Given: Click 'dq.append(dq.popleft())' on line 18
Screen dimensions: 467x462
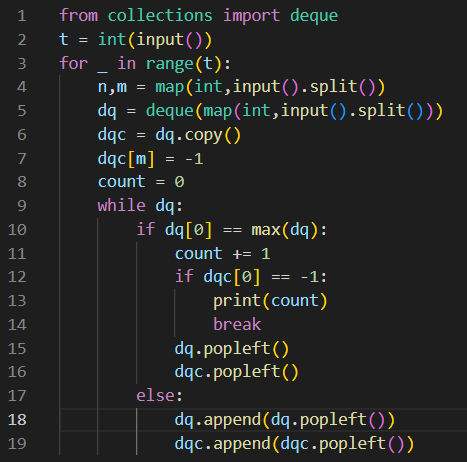Looking at the screenshot, I should click(x=285, y=420).
